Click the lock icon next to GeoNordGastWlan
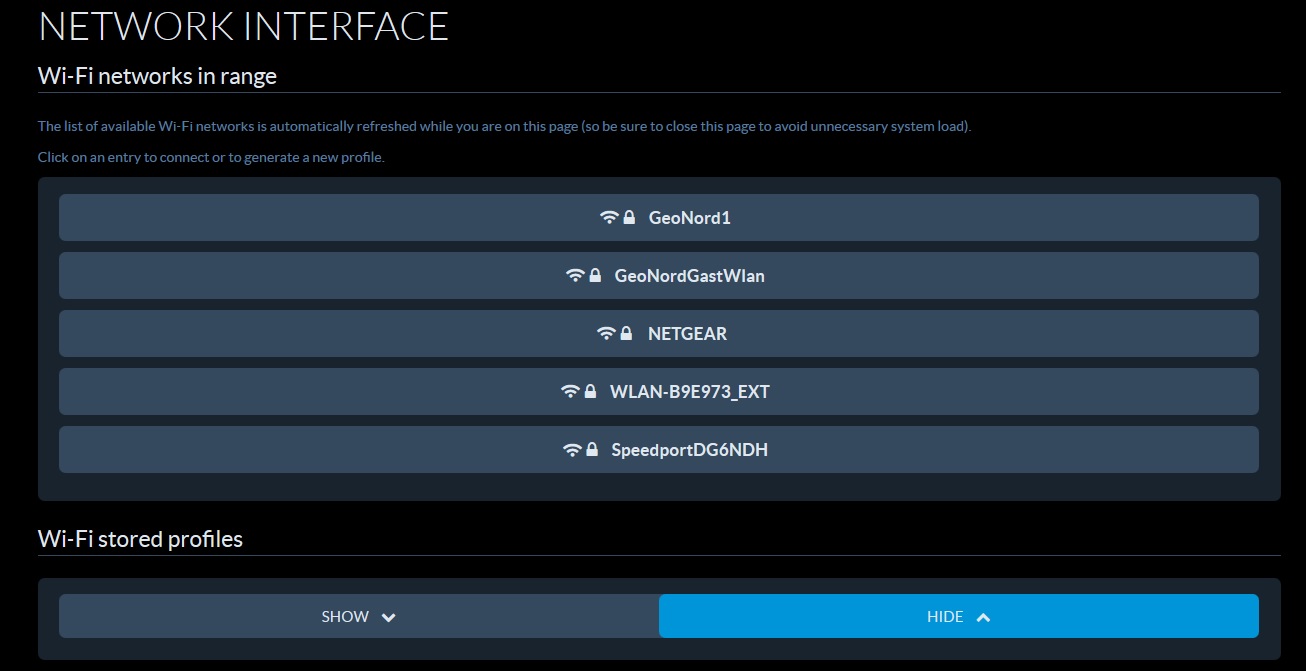The image size is (1306, 671). click(x=595, y=275)
